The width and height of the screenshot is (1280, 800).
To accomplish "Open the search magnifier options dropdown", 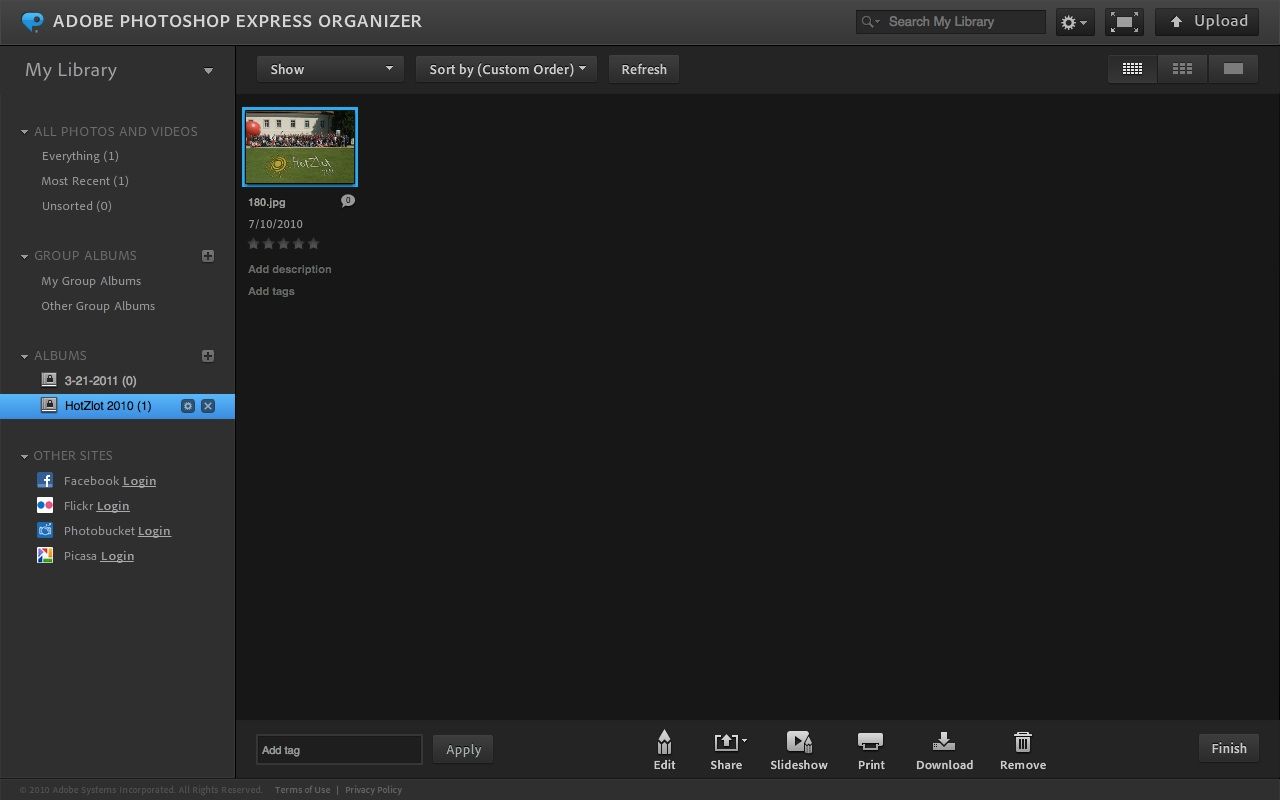I will [x=869, y=21].
